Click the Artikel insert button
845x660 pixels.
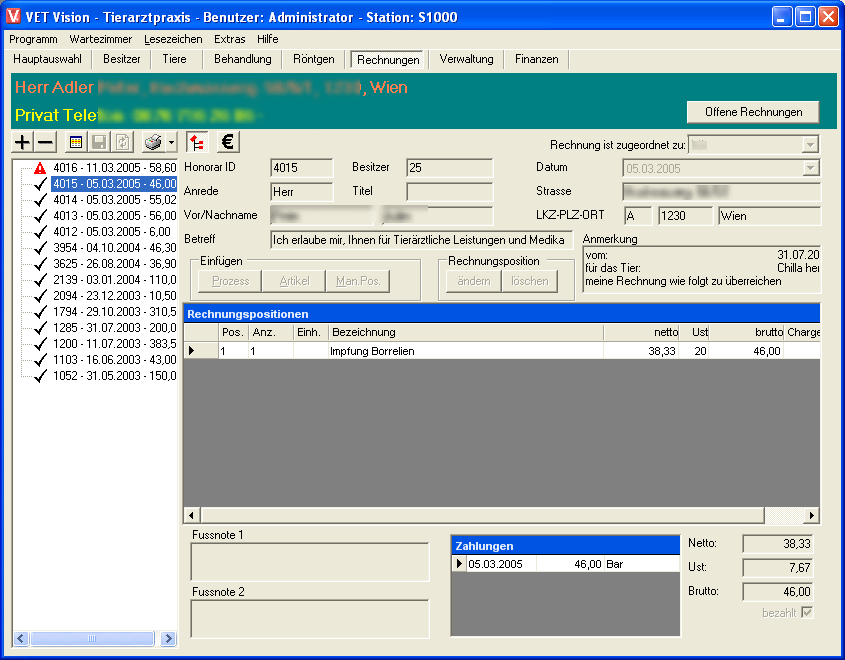coord(294,281)
